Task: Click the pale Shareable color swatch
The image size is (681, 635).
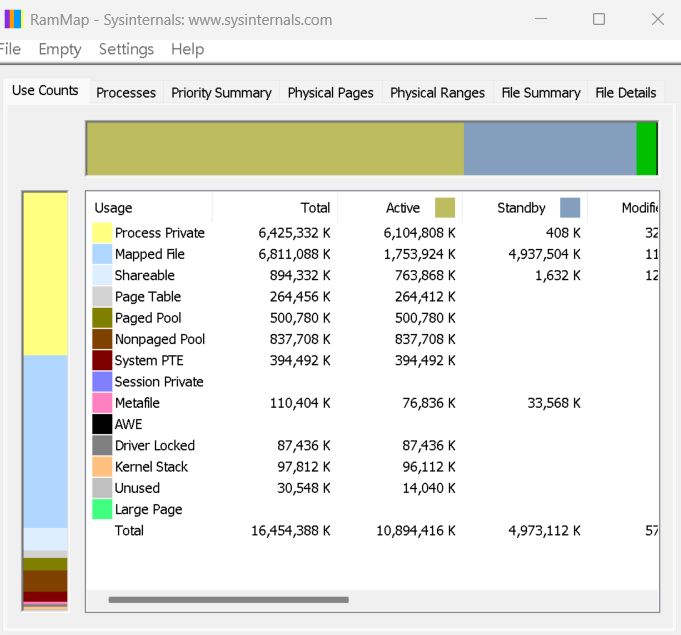Action: [102, 275]
